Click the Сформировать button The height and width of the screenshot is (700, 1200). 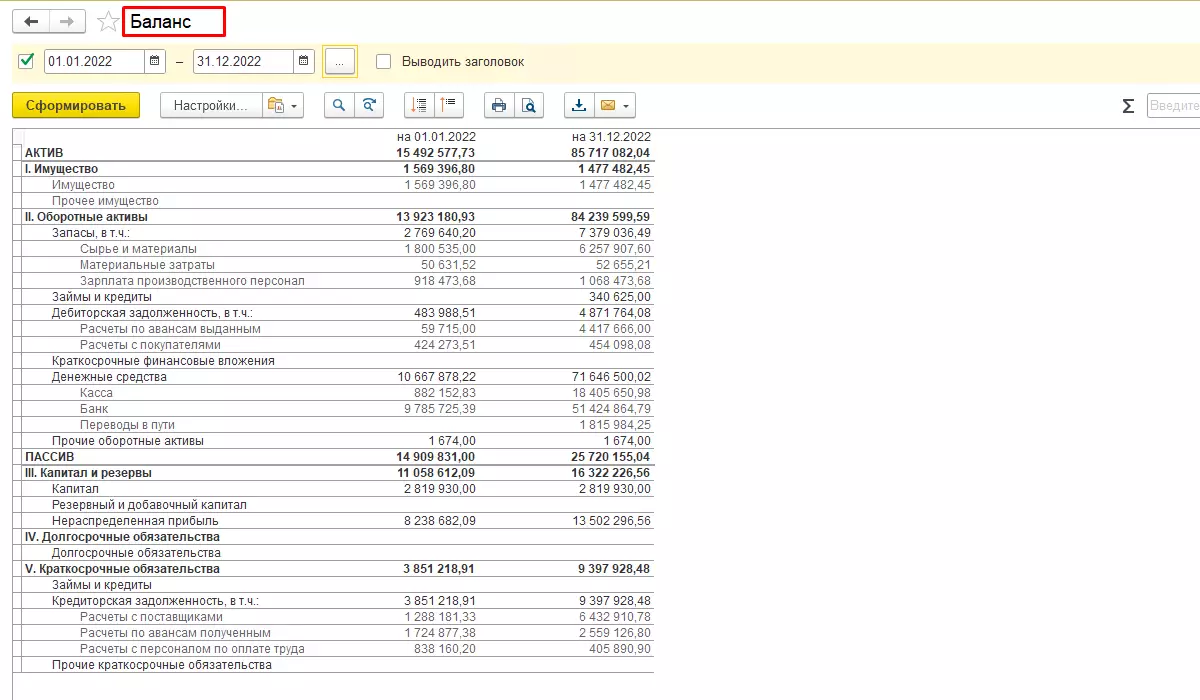[76, 105]
